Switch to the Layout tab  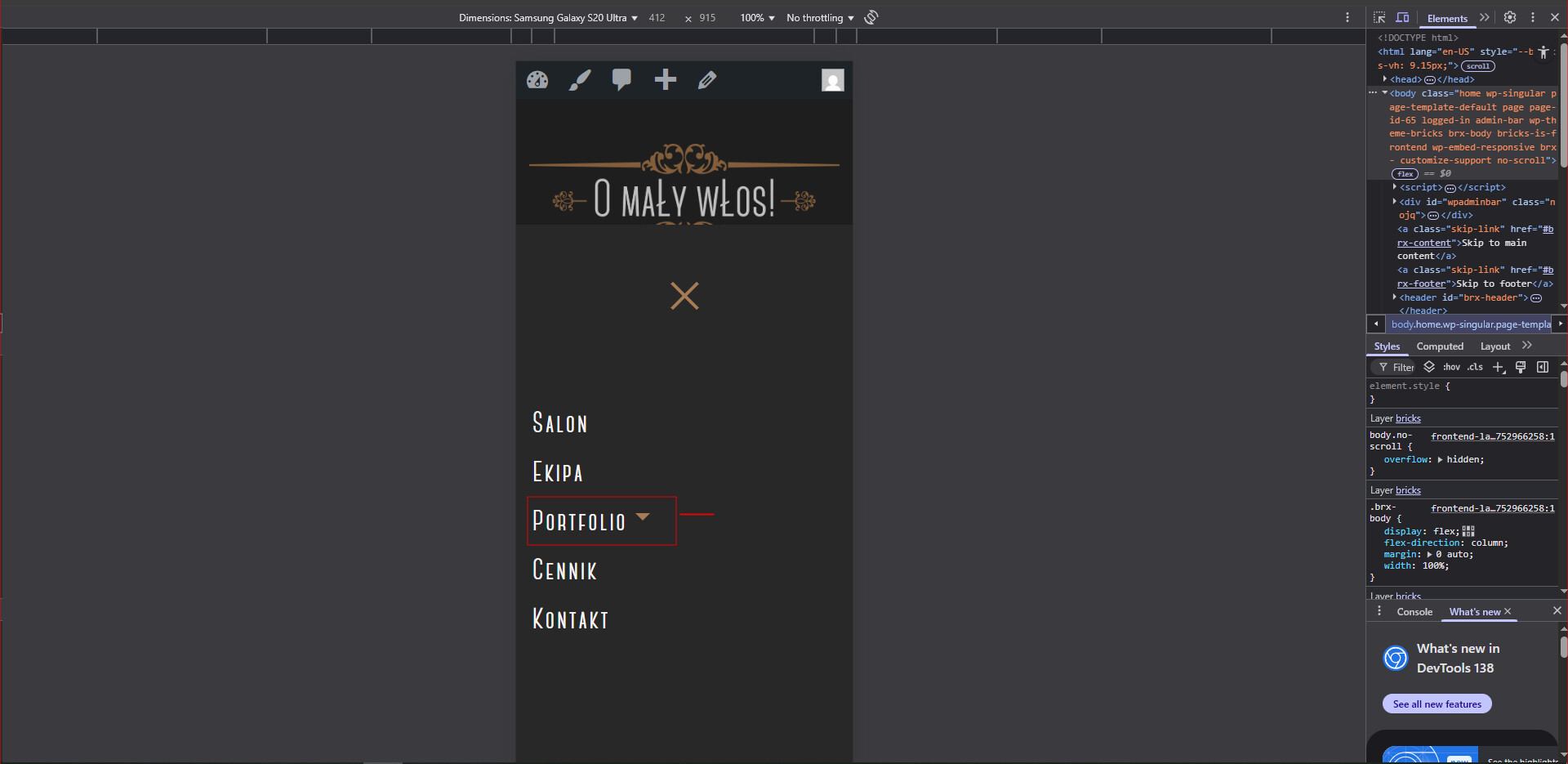(x=1495, y=346)
